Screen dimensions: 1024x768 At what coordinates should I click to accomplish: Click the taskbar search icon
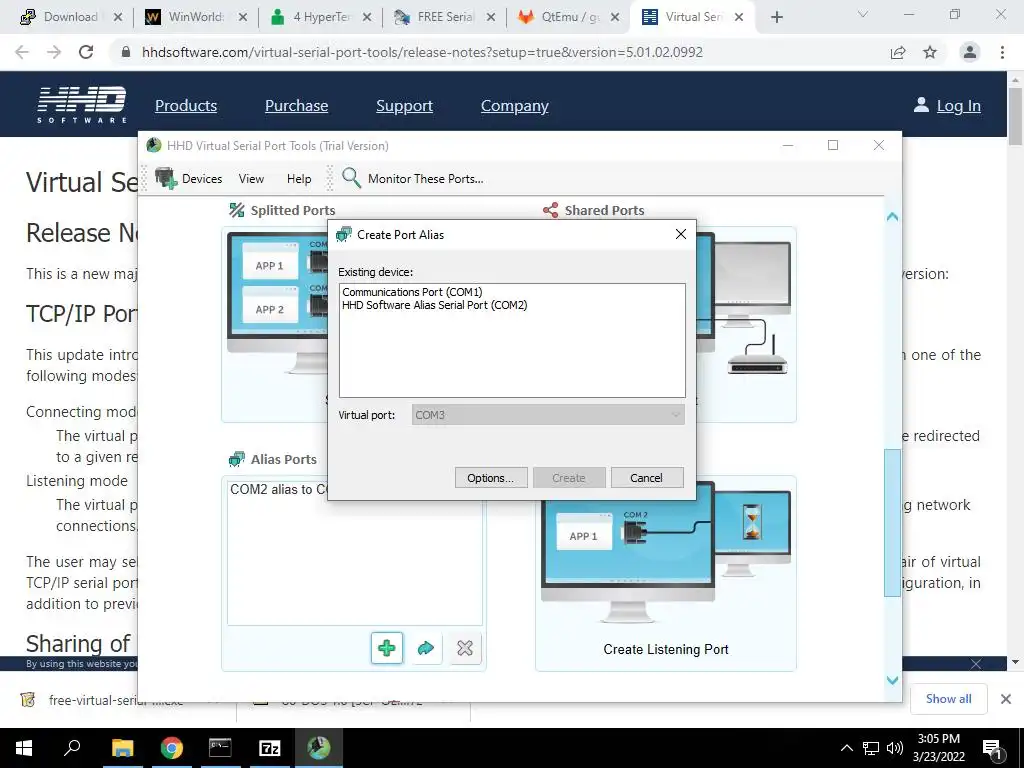click(72, 748)
